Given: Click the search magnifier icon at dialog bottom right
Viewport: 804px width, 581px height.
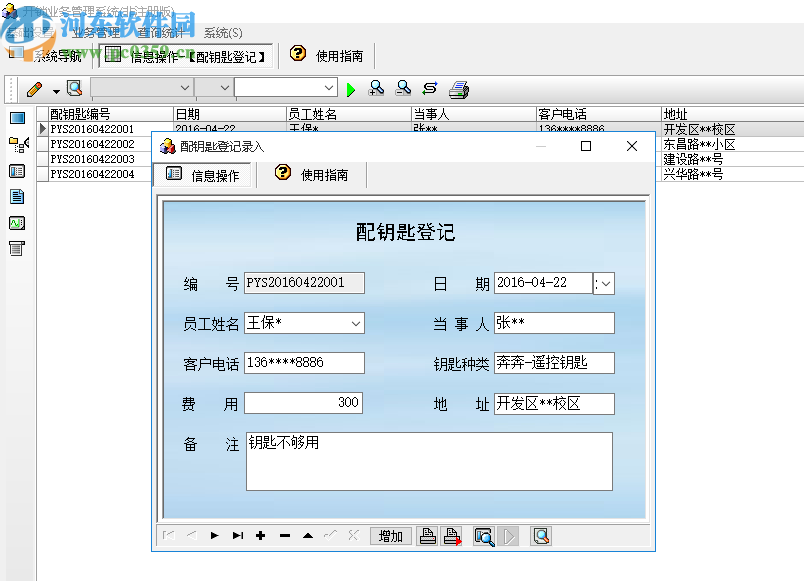Looking at the screenshot, I should 539,536.
